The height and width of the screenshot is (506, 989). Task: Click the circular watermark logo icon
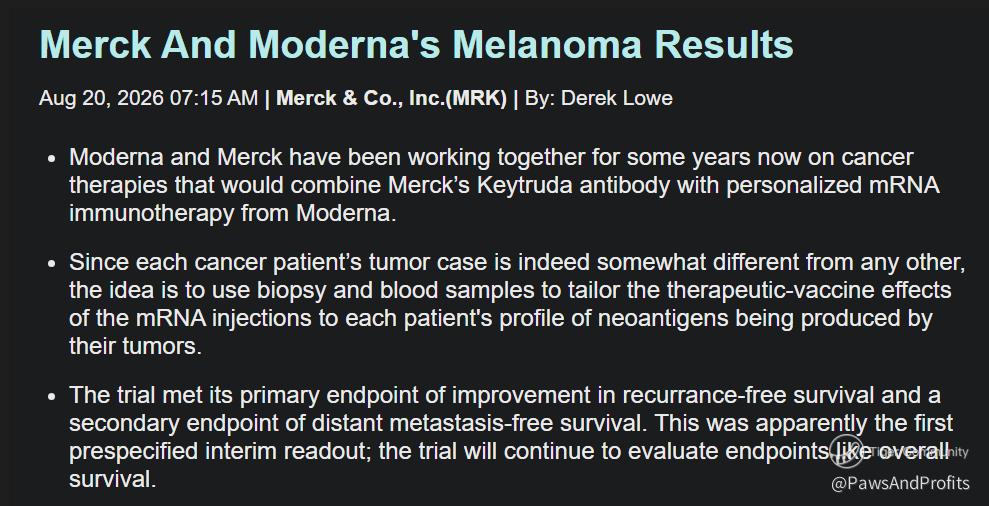coord(846,451)
